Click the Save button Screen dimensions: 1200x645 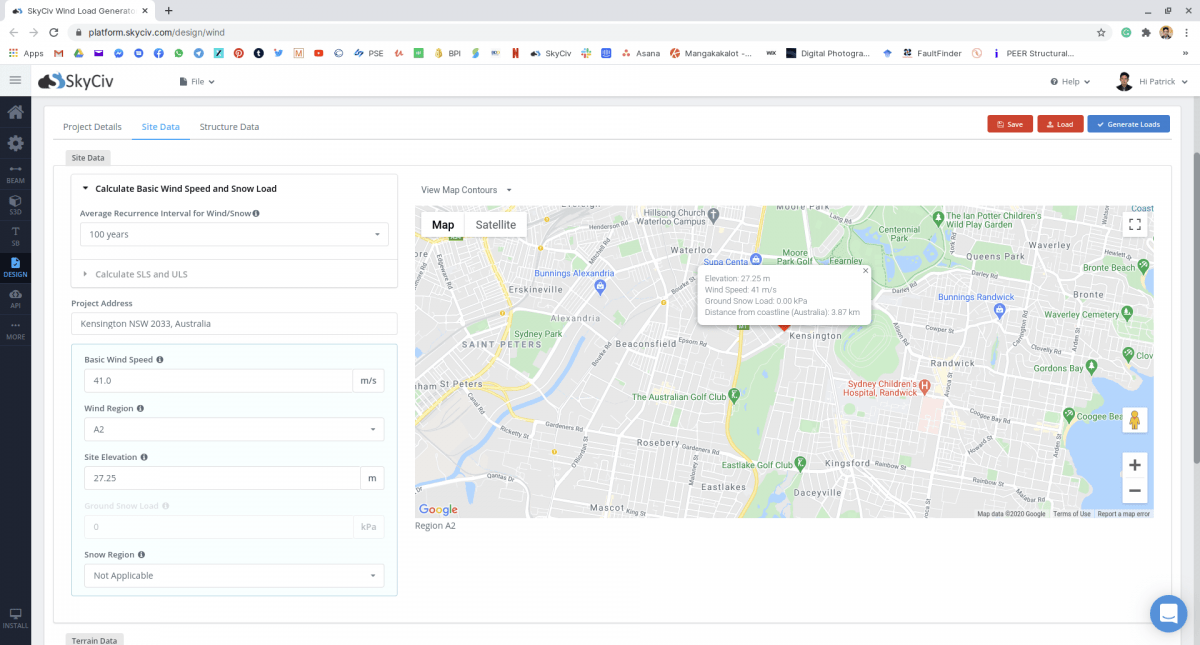(x=1010, y=124)
